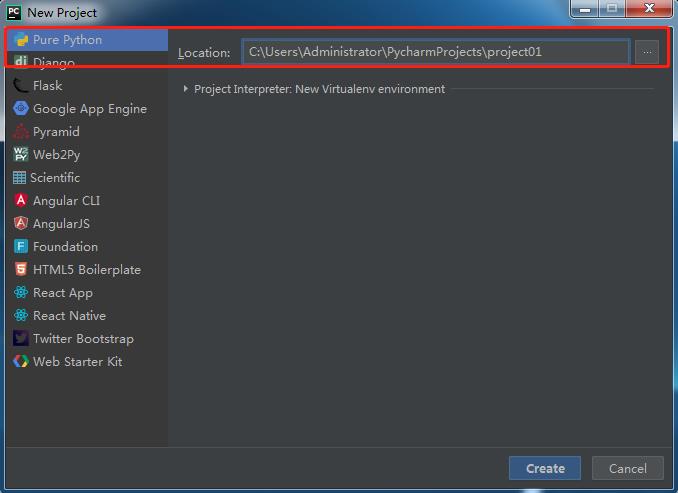The width and height of the screenshot is (678, 493).
Task: Click the Location label
Action: (x=204, y=53)
